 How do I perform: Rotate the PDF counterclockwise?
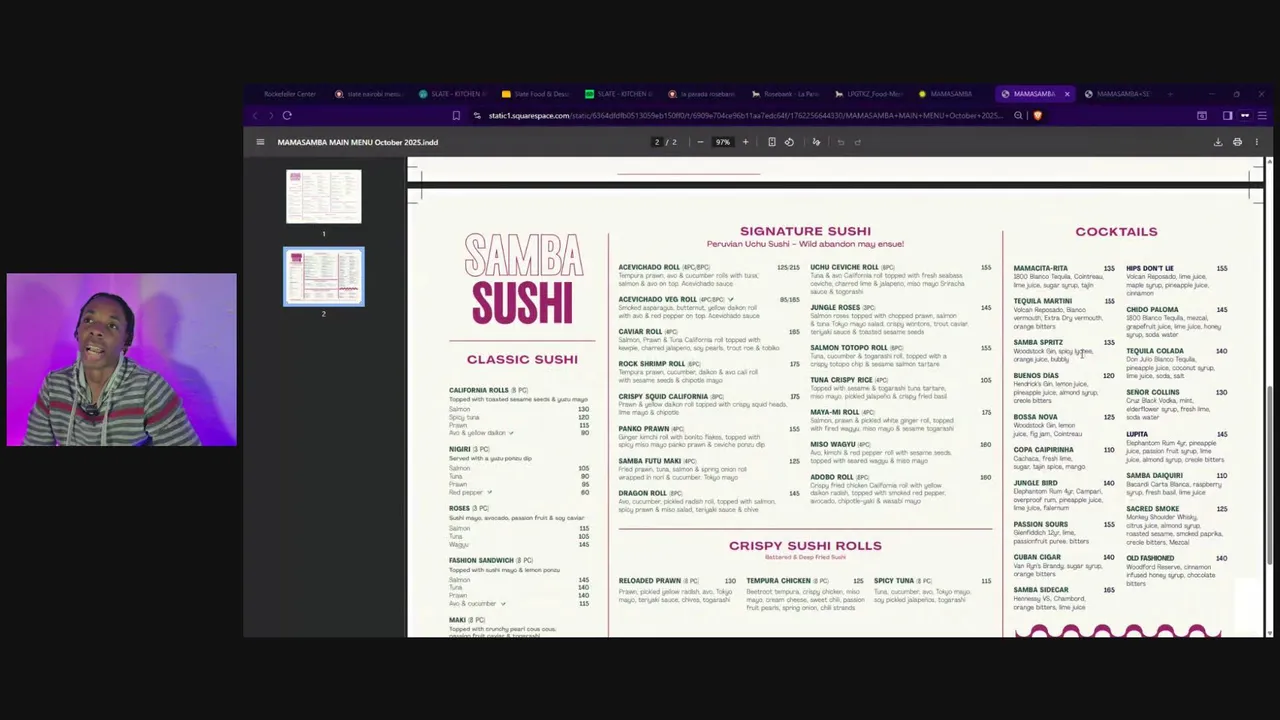(x=789, y=142)
